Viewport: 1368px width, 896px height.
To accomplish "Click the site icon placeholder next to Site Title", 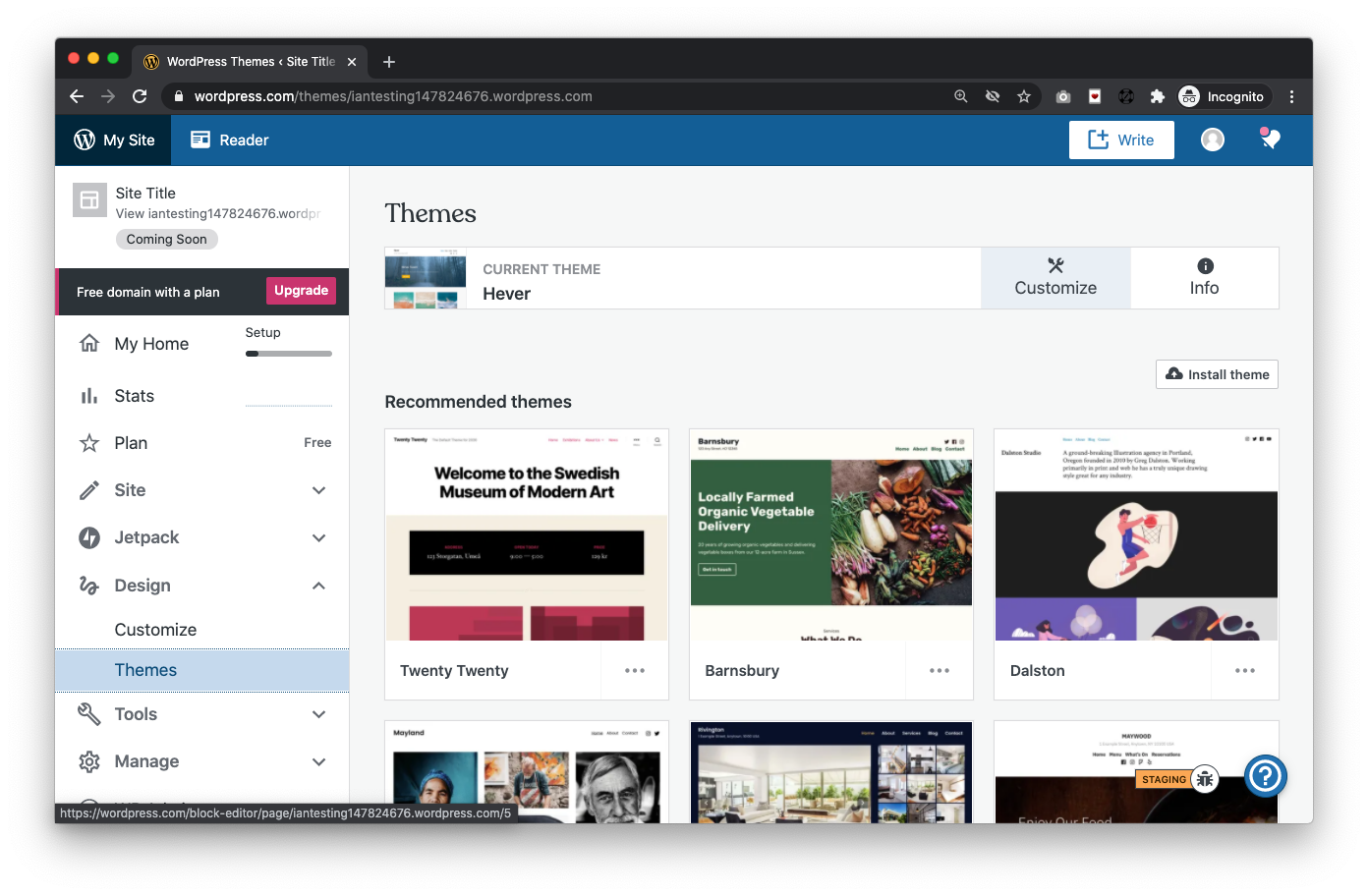I will [89, 200].
